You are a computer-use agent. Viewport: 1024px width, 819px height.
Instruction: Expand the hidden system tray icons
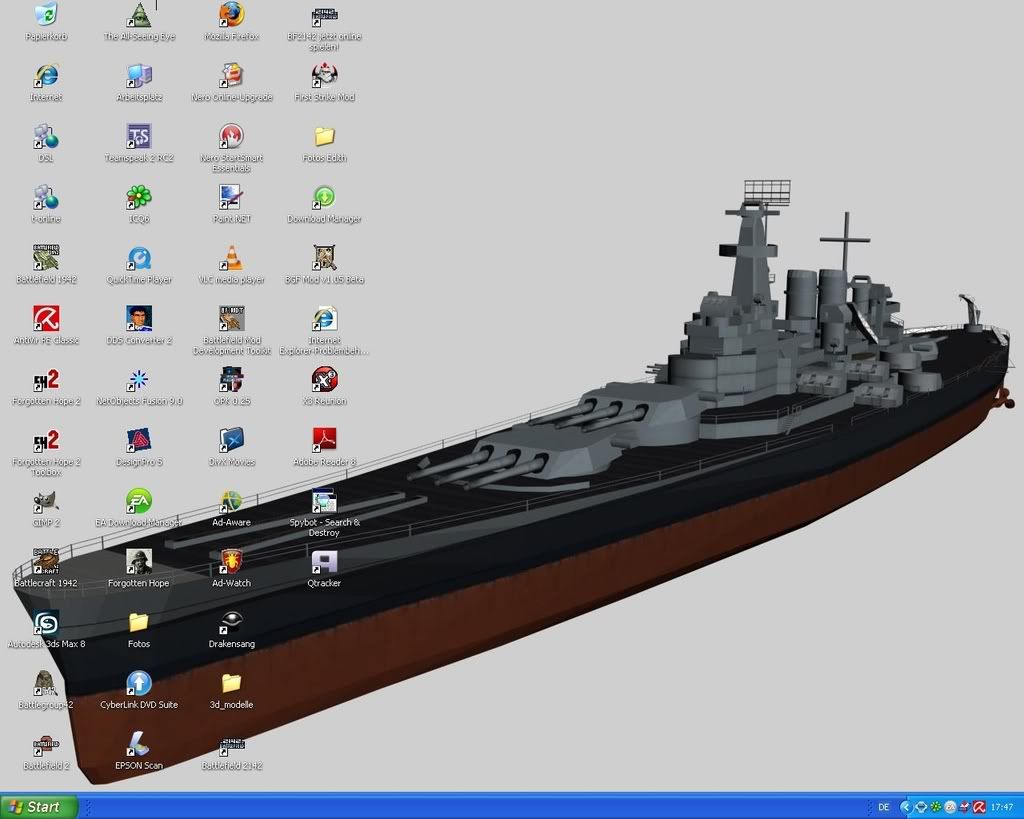click(x=906, y=807)
